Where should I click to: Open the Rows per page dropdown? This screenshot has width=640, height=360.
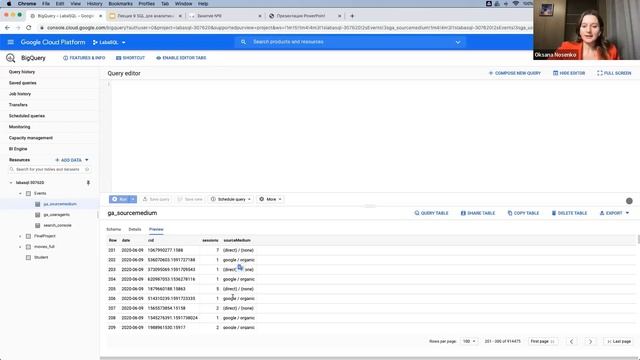(x=469, y=341)
